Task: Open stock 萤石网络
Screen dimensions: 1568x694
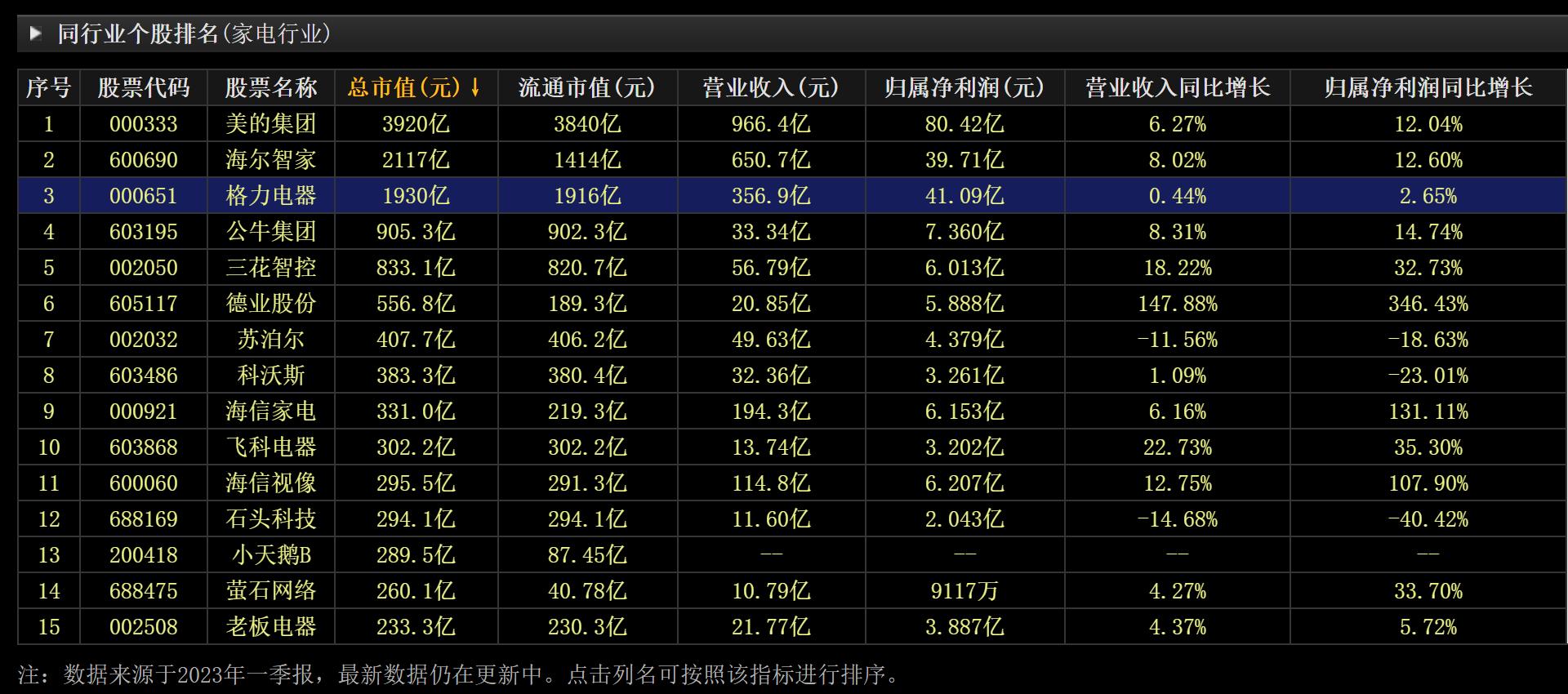Action: pyautogui.click(x=271, y=591)
